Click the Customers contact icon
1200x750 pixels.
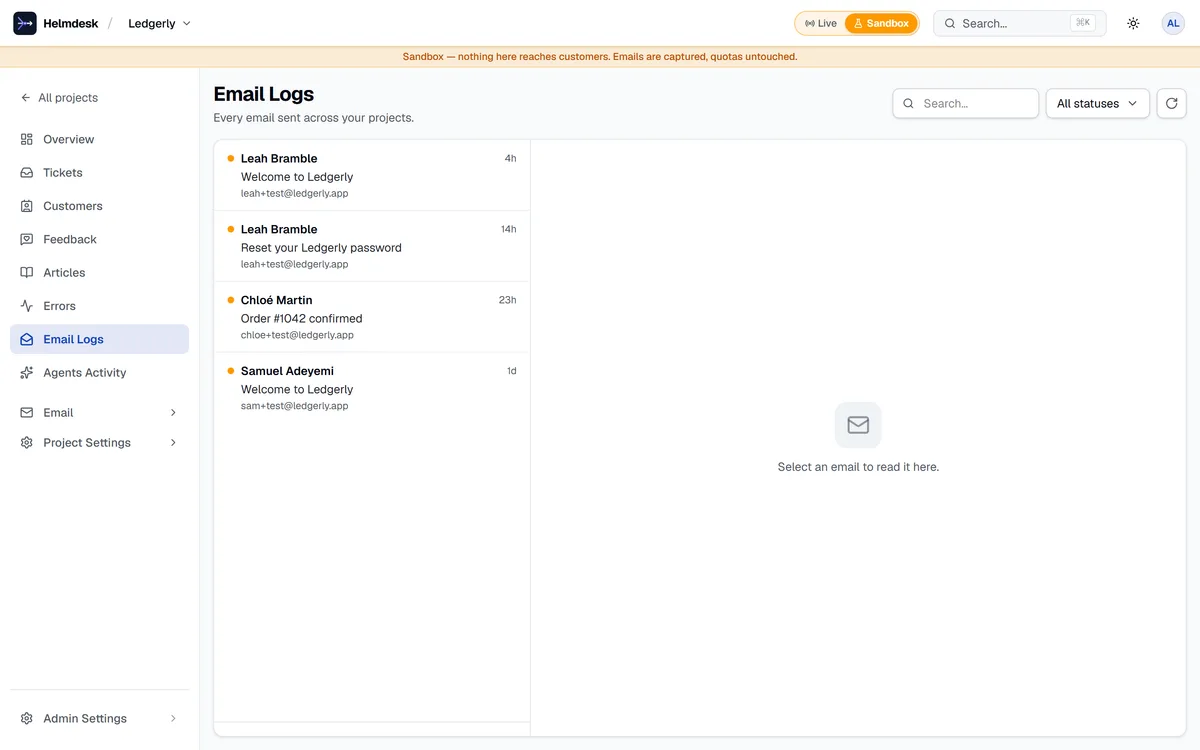(x=27, y=206)
